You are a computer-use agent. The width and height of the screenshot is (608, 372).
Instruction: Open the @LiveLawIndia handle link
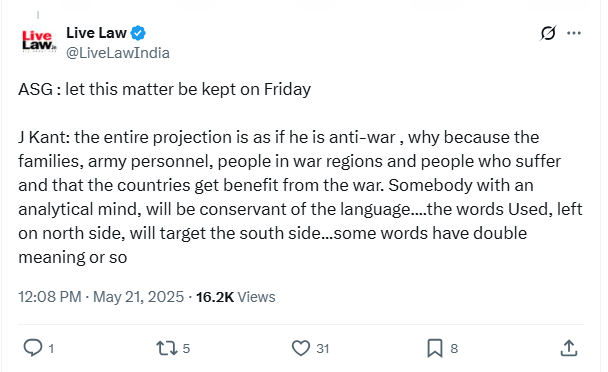click(118, 53)
